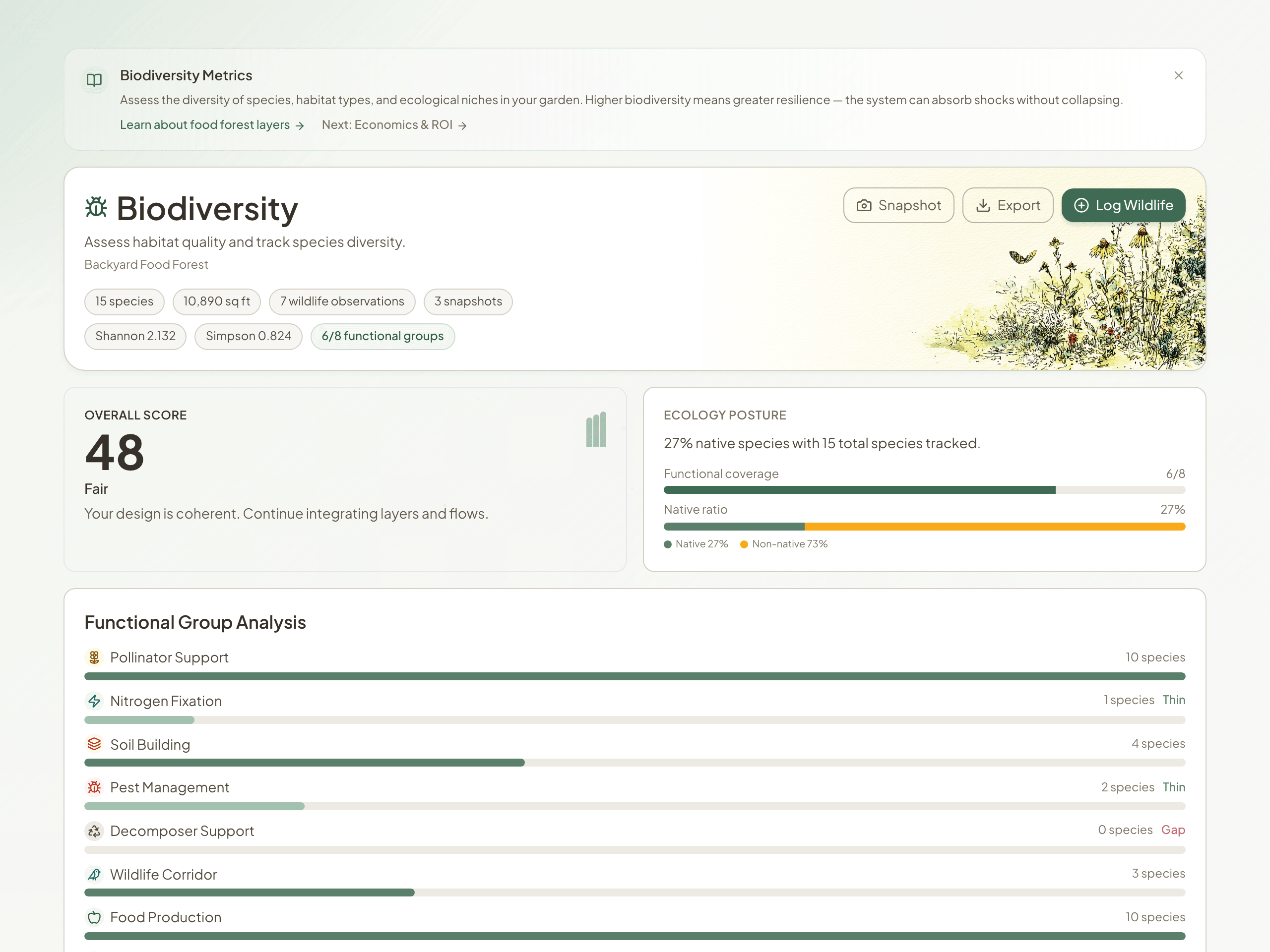Select the Nitrogen Fixation lightning icon
1270x952 pixels.
point(94,701)
